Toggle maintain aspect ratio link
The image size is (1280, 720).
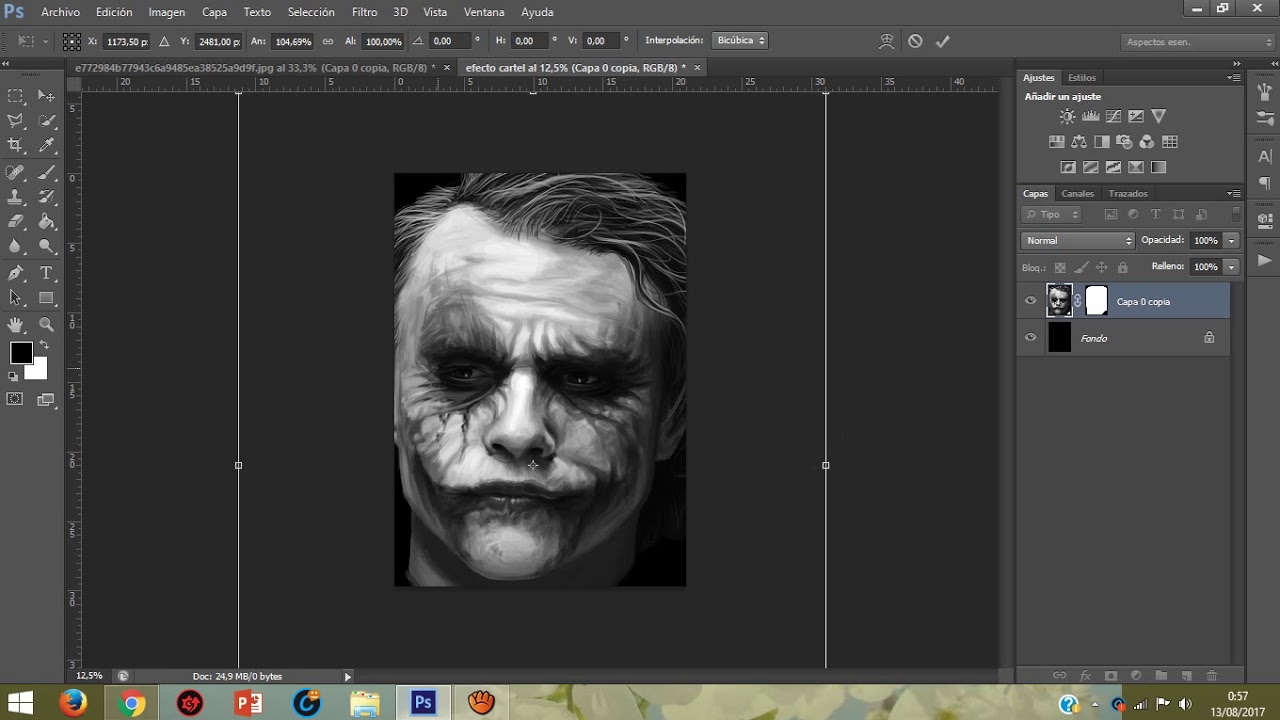click(328, 41)
